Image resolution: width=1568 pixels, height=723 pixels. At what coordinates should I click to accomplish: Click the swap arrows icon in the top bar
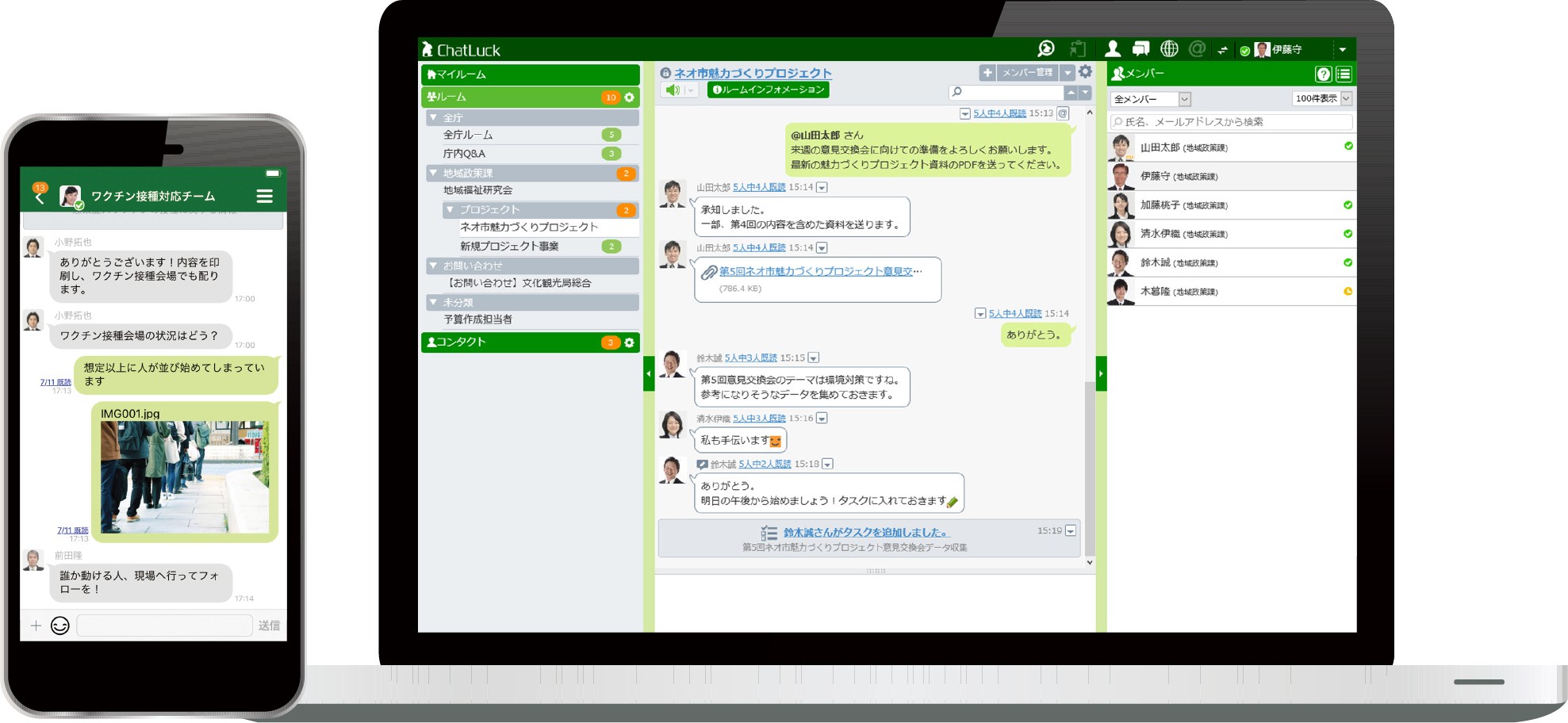(x=1222, y=50)
